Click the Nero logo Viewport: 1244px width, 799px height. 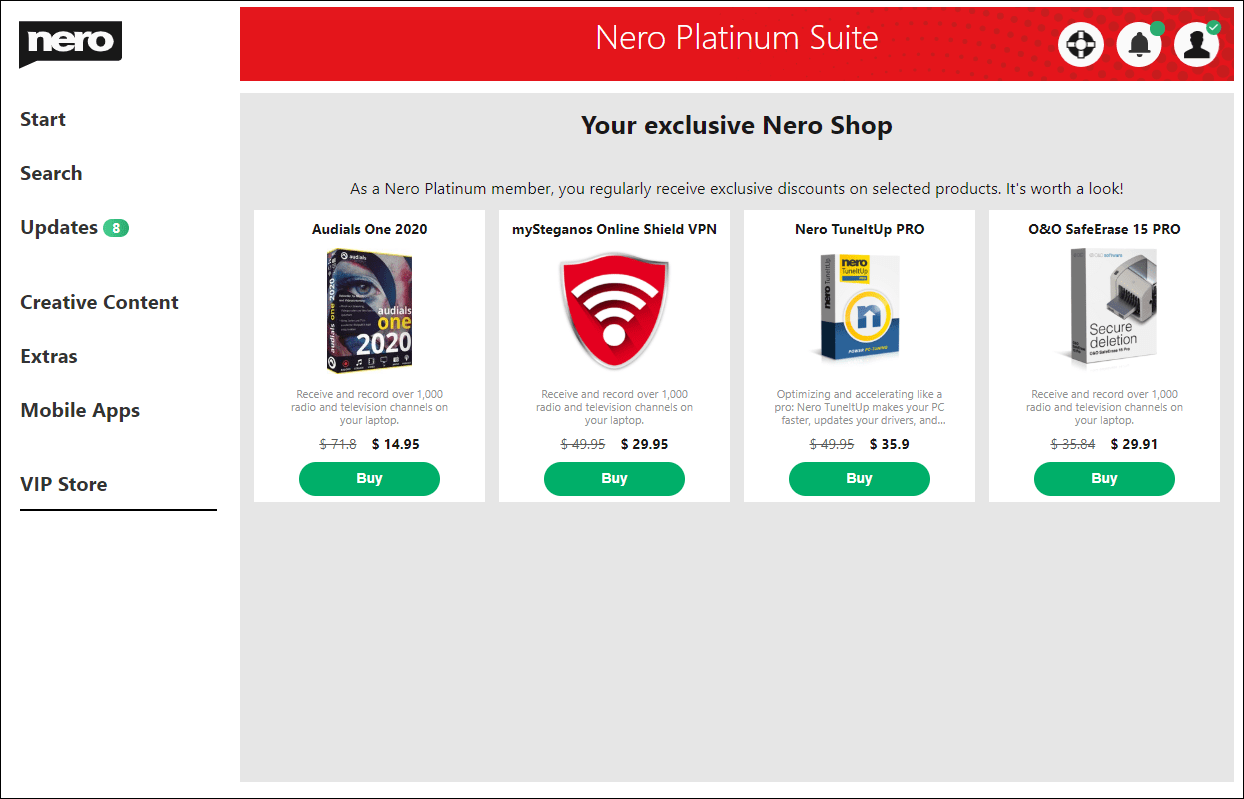70,44
